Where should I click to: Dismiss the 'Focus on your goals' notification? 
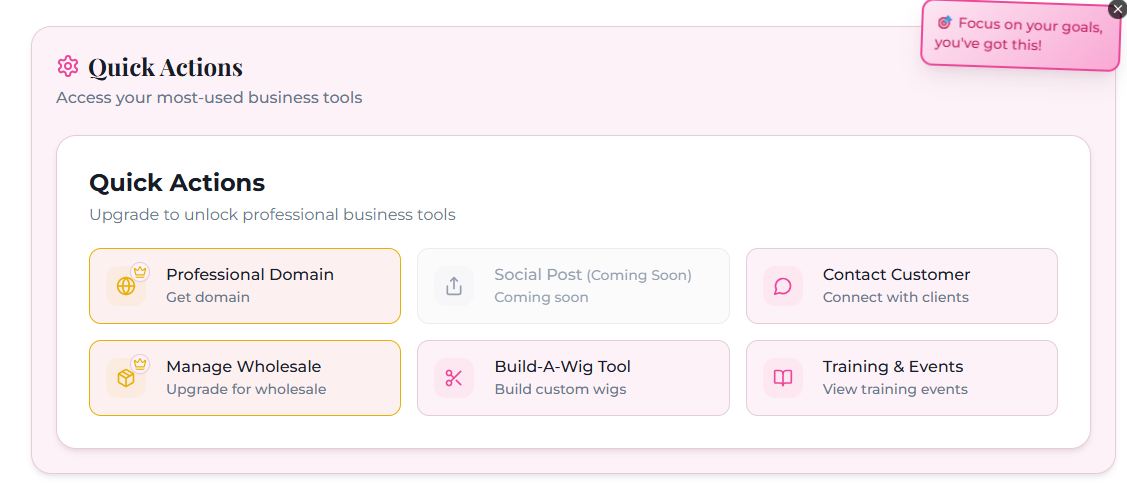click(x=1117, y=9)
